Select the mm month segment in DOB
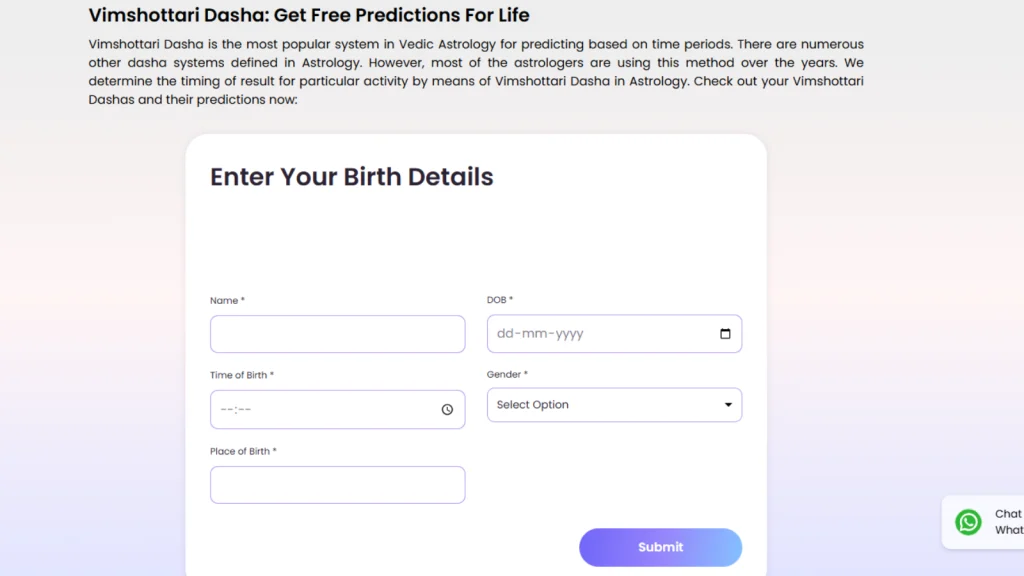The image size is (1024, 576). (534, 334)
